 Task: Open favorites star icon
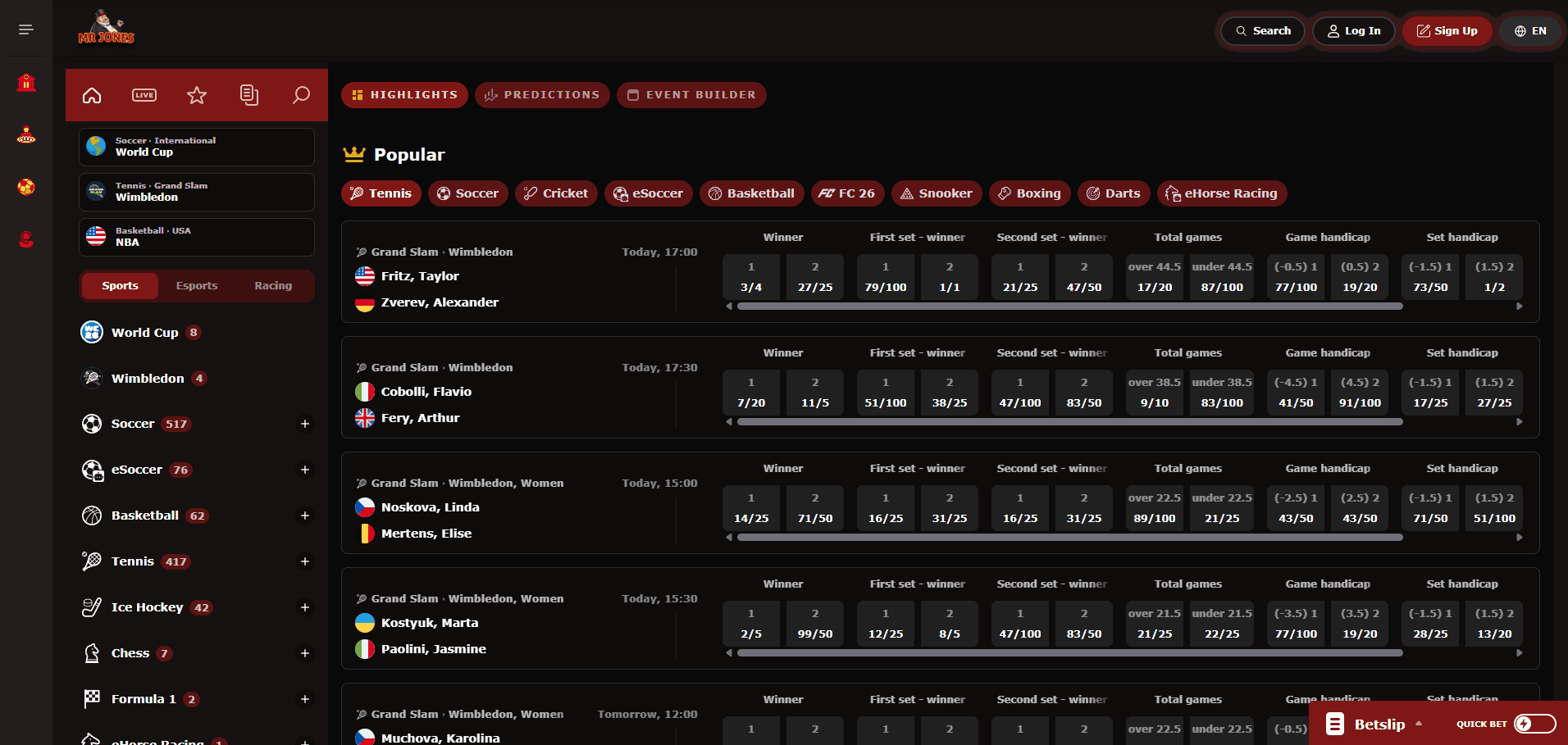coord(197,95)
